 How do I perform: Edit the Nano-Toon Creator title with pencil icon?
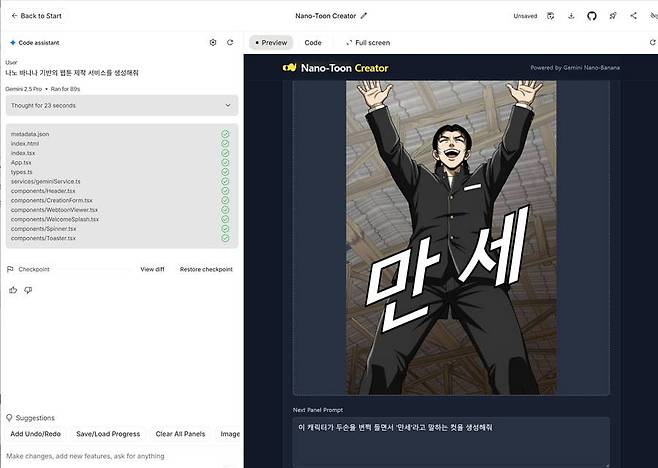tap(364, 16)
